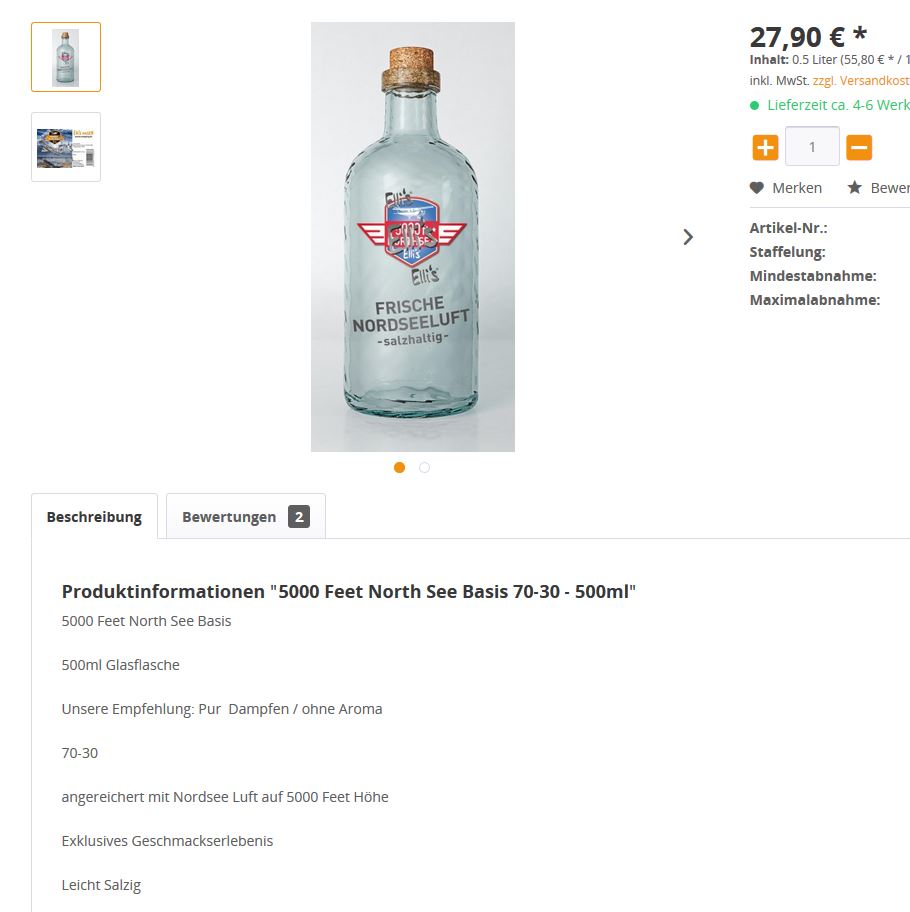Click the main Nordseeluft bottle image
Viewport: 910px width, 912px height.
(413, 237)
